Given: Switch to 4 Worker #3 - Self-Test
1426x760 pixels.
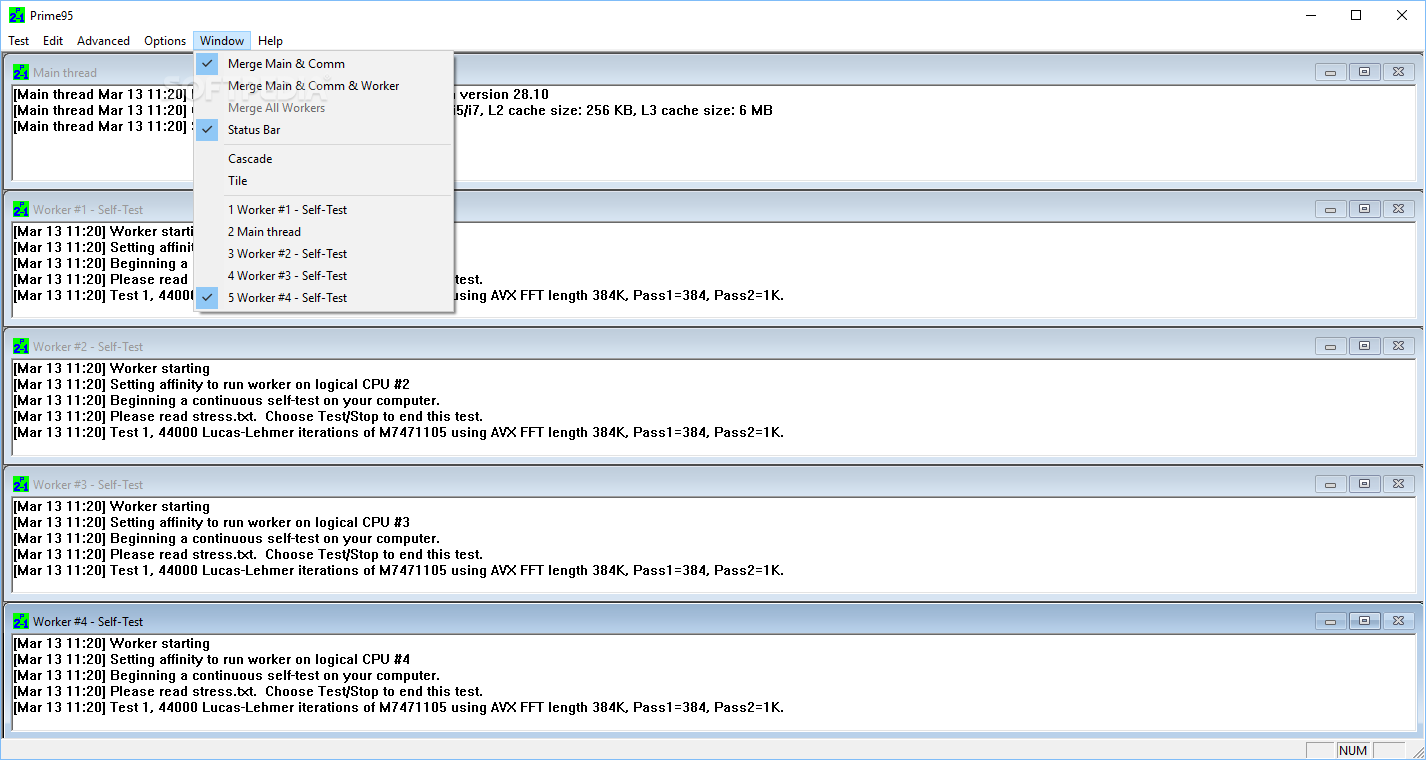Looking at the screenshot, I should [x=324, y=275].
